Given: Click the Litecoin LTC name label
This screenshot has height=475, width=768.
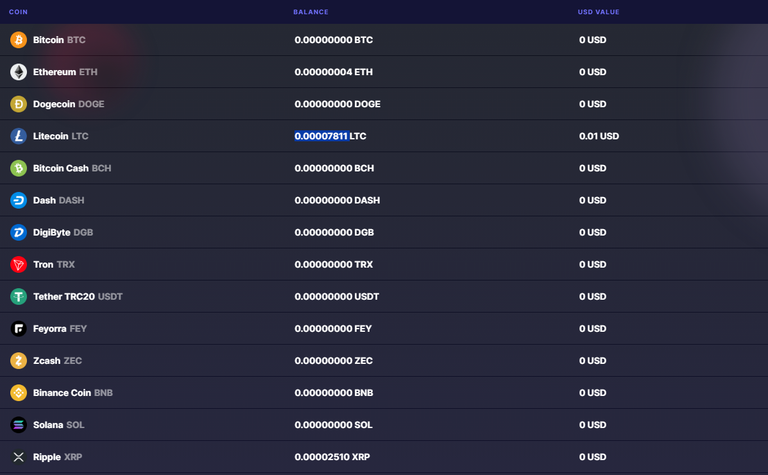Looking at the screenshot, I should coord(61,136).
